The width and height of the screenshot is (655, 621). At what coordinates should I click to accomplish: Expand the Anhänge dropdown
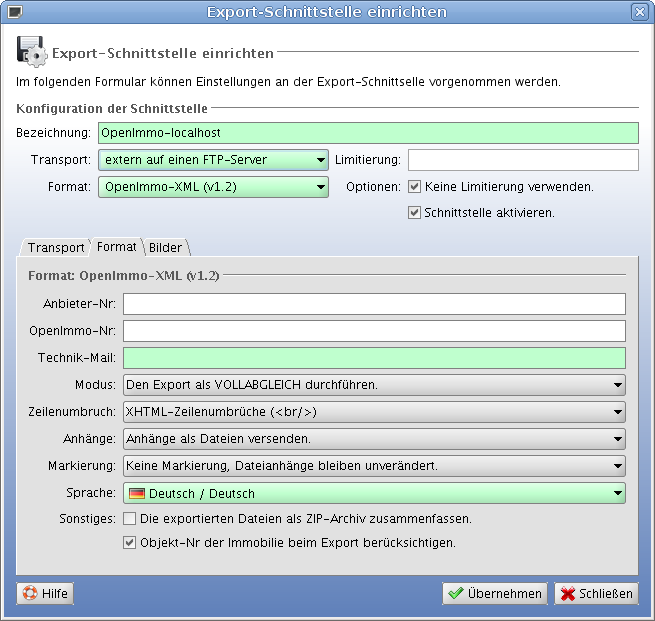[374, 439]
